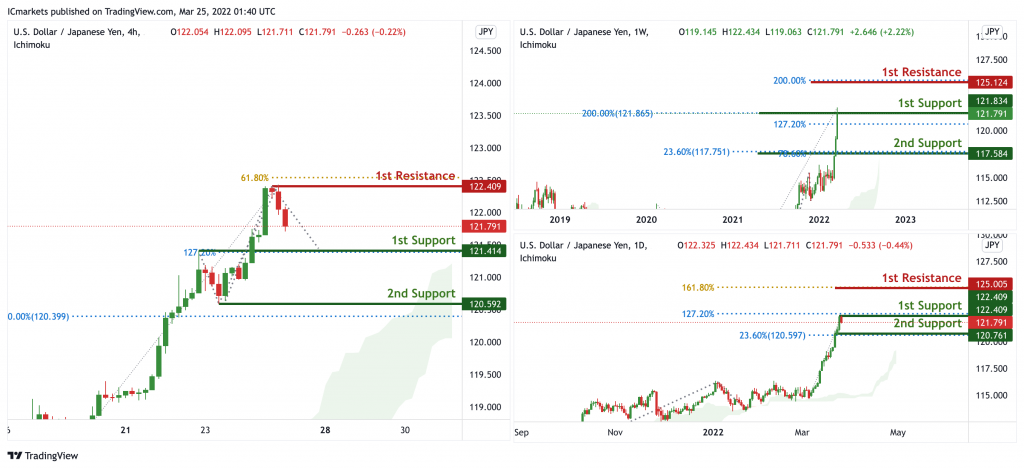
Task: Click the TradingView logo icon
Action: 15,455
